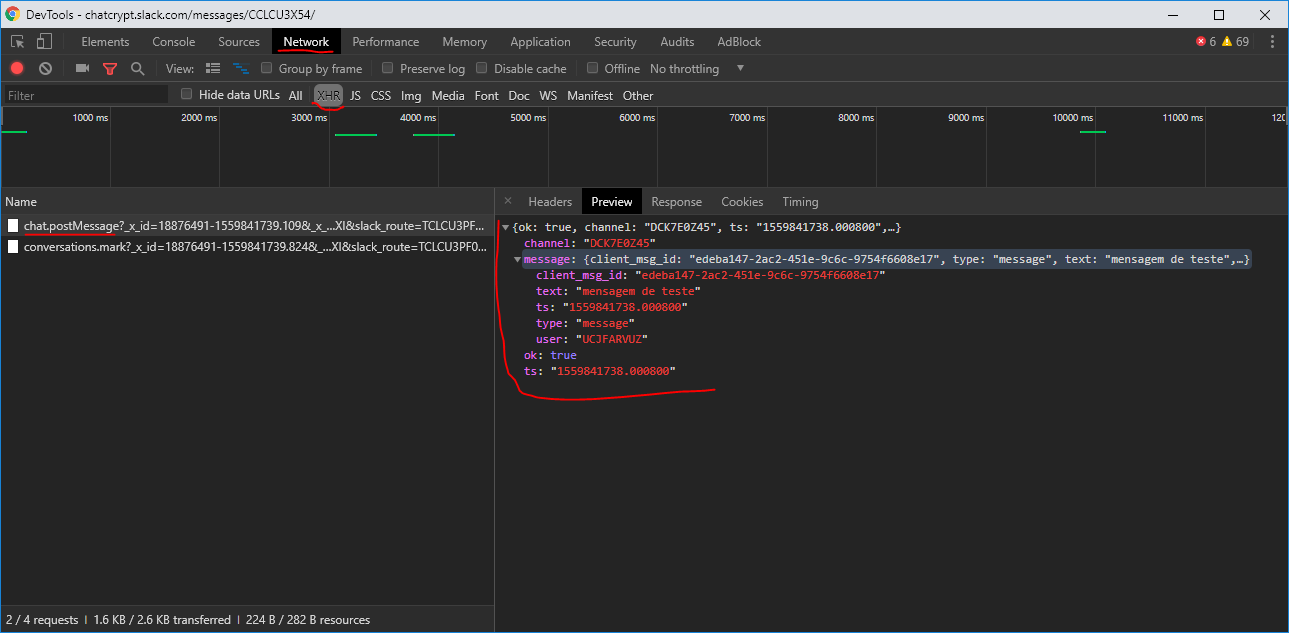Filter requests by Manifest

(x=590, y=96)
